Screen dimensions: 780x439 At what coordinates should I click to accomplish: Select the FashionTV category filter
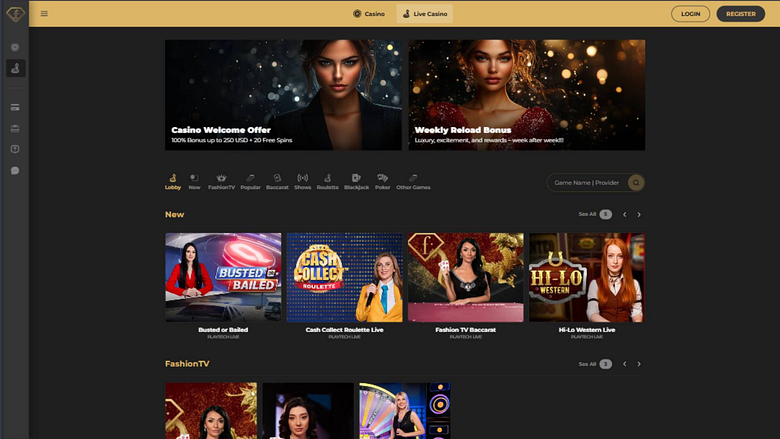tap(221, 182)
